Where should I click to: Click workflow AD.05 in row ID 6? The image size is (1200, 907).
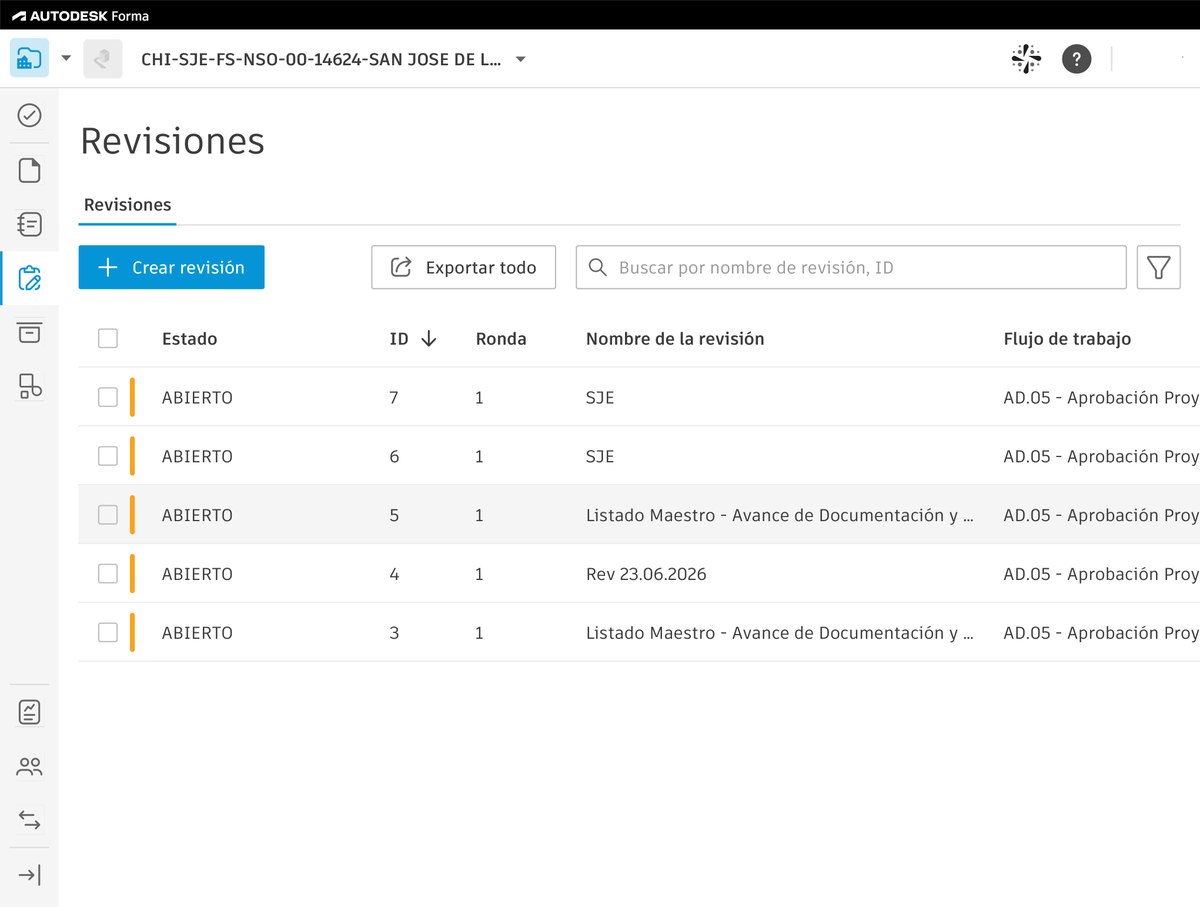(1101, 457)
